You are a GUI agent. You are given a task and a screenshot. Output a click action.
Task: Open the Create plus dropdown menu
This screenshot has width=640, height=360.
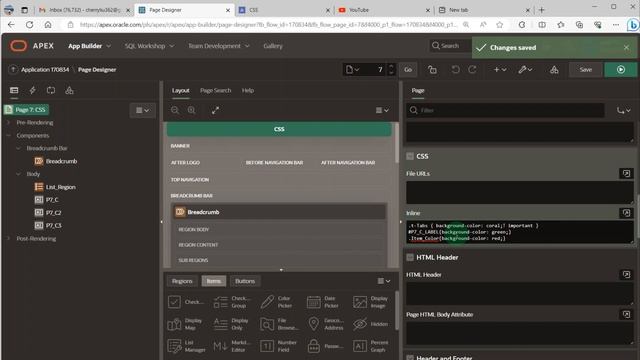[x=500, y=70]
